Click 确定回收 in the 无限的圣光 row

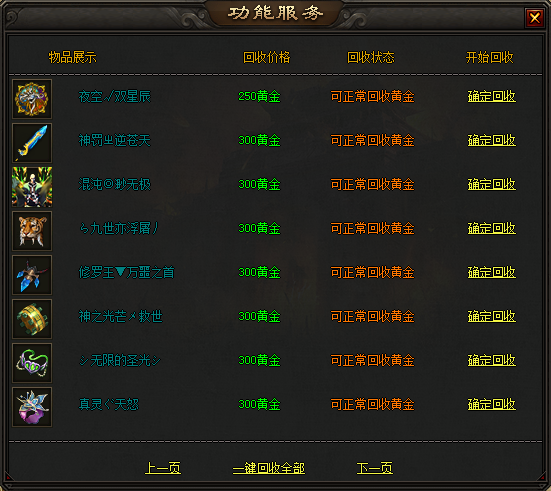tap(492, 360)
